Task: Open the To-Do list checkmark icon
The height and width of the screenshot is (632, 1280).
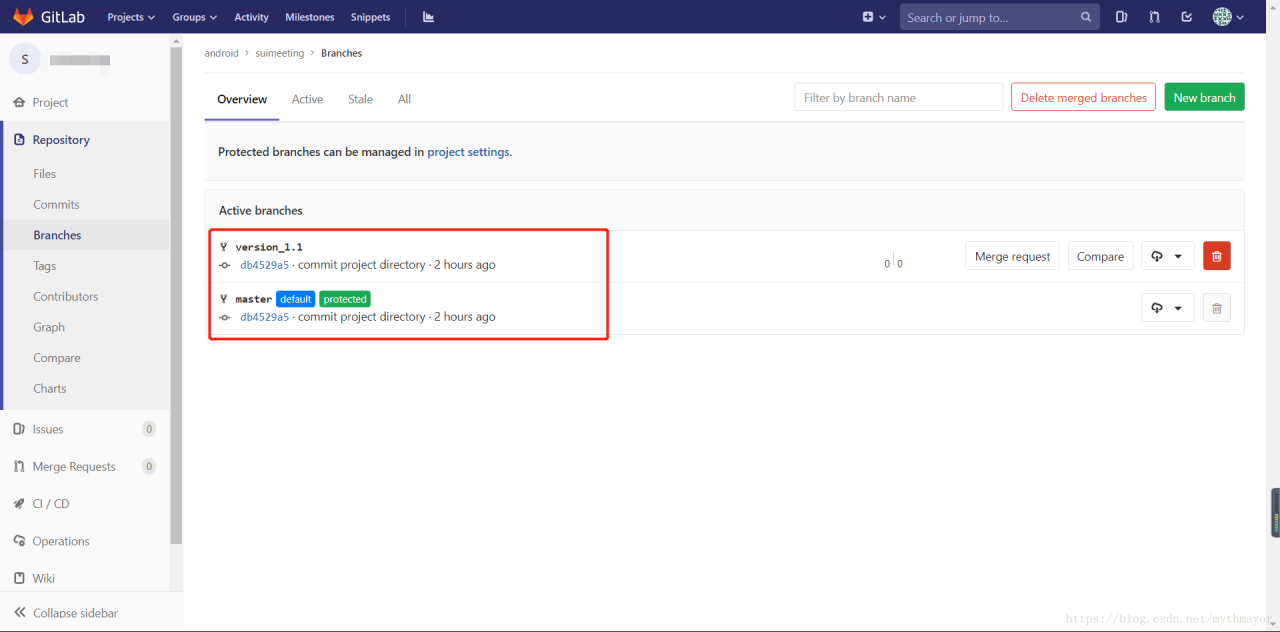Action: click(x=1187, y=17)
